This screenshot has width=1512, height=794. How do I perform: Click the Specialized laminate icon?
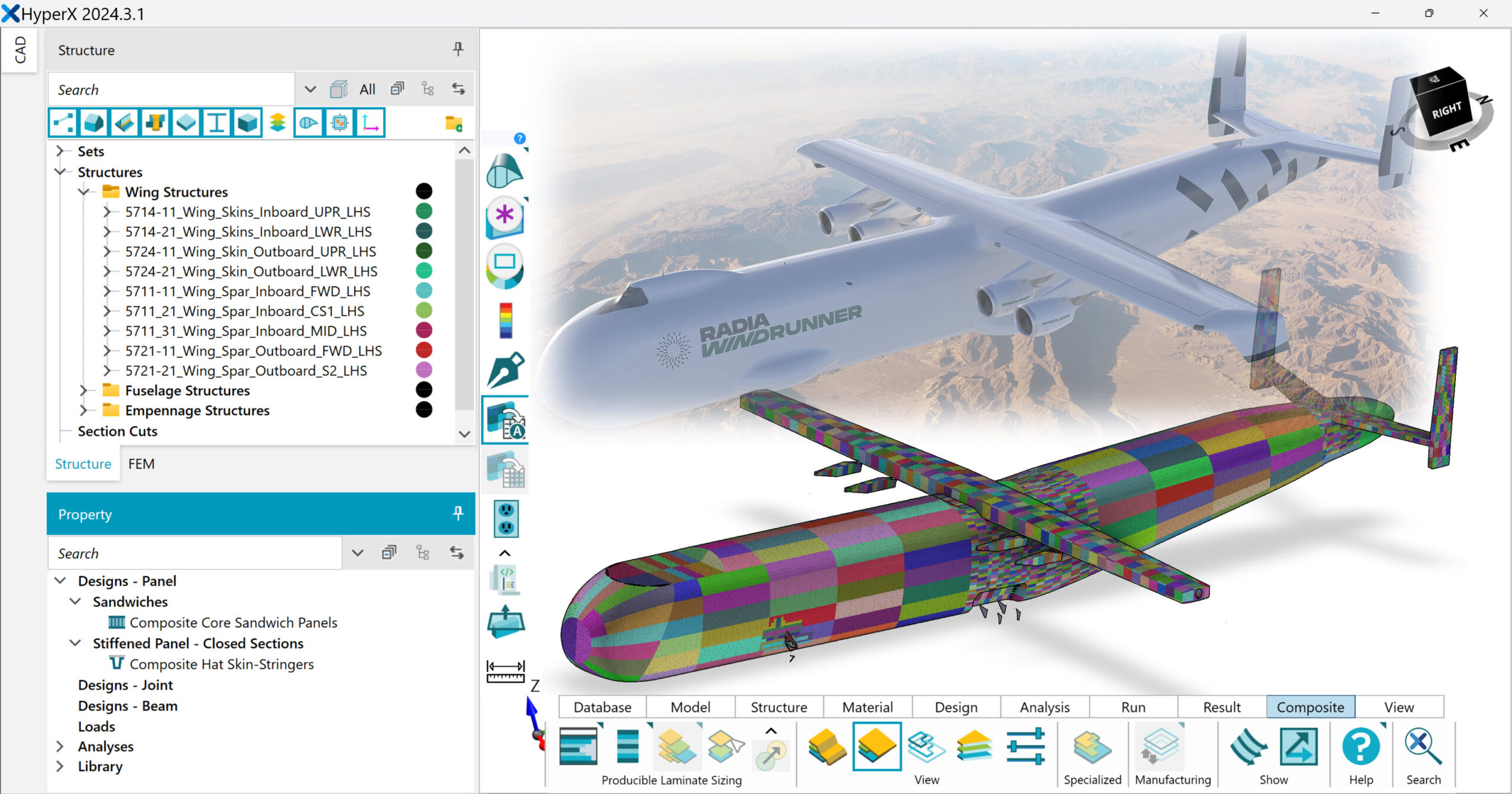point(1092,747)
